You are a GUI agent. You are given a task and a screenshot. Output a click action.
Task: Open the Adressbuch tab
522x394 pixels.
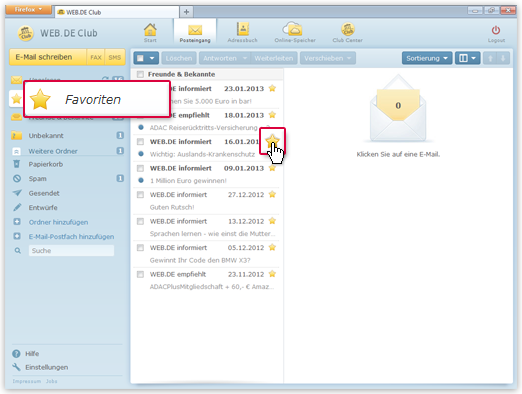pos(242,33)
